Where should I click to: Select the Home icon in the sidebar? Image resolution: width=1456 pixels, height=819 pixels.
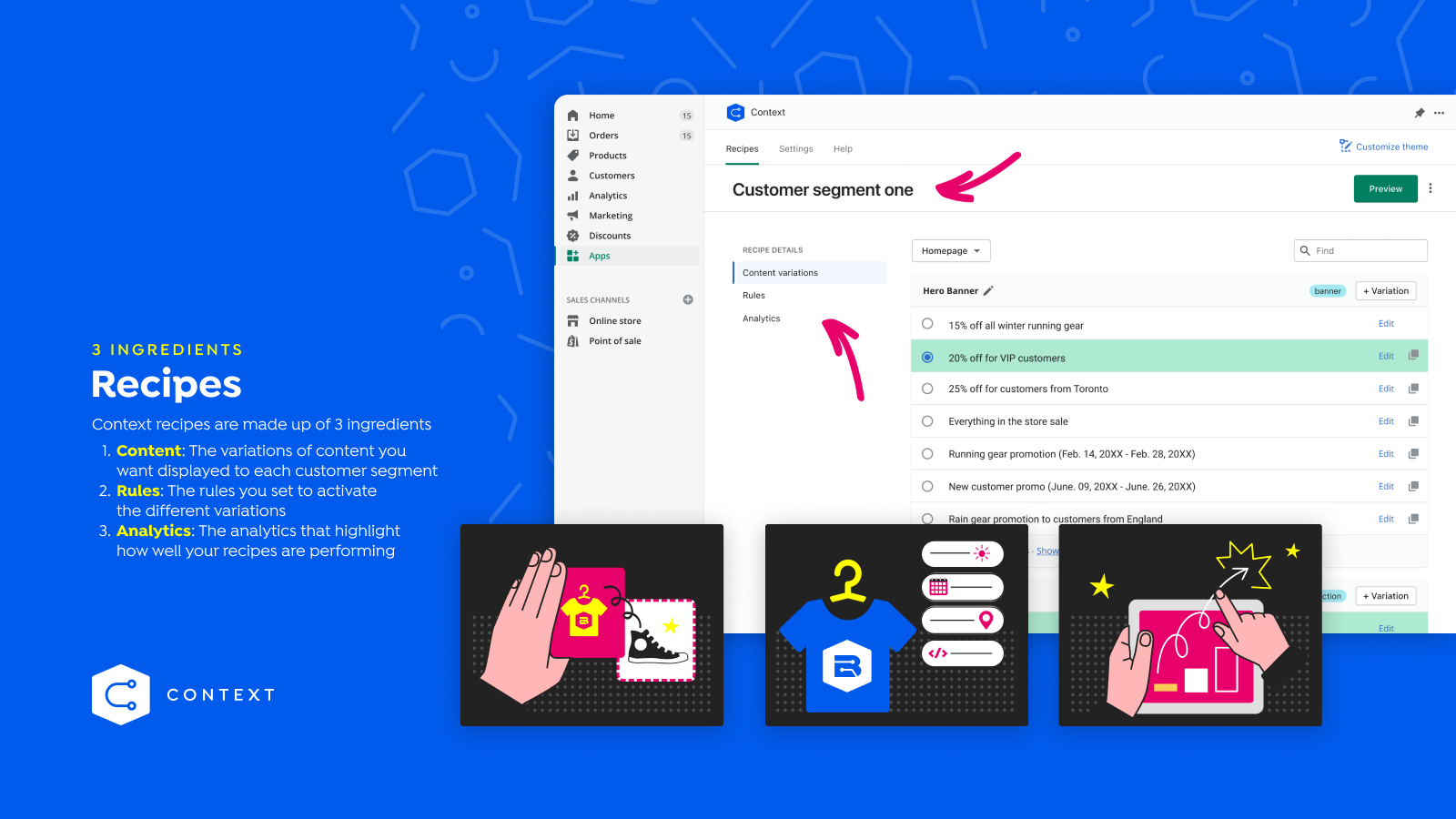(x=572, y=115)
